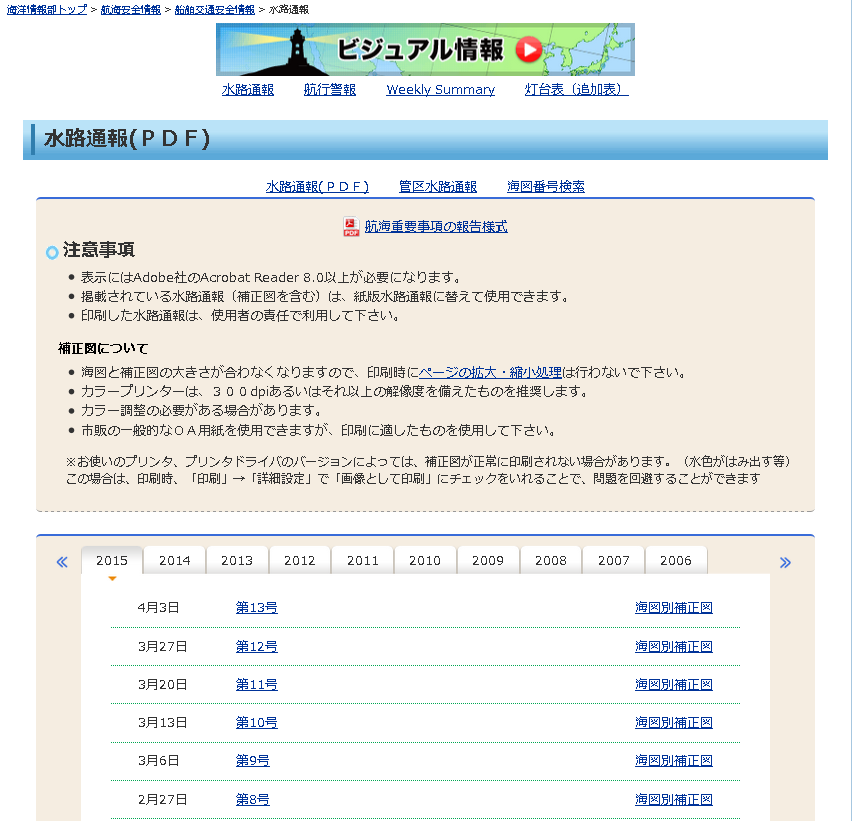Go to 航行警報 page
Image resolution: width=852 pixels, height=821 pixels.
(330, 89)
